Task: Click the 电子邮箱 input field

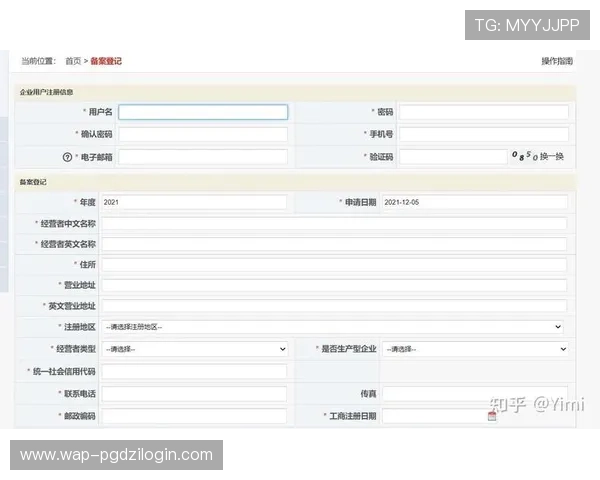Action: pos(203,157)
